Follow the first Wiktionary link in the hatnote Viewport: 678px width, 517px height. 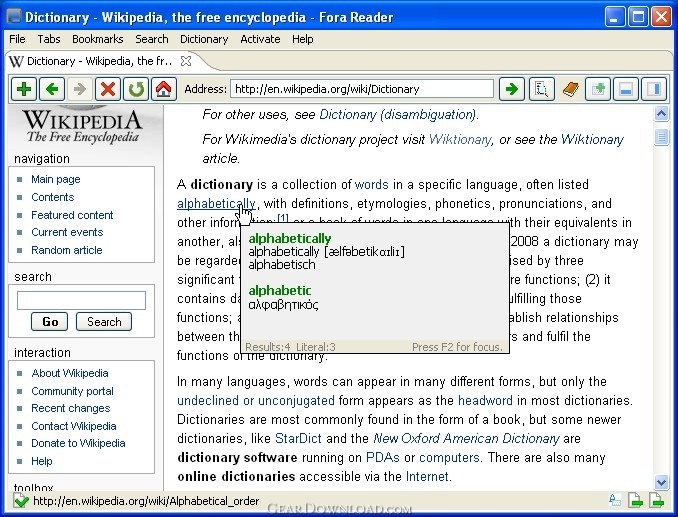pyautogui.click(x=460, y=140)
